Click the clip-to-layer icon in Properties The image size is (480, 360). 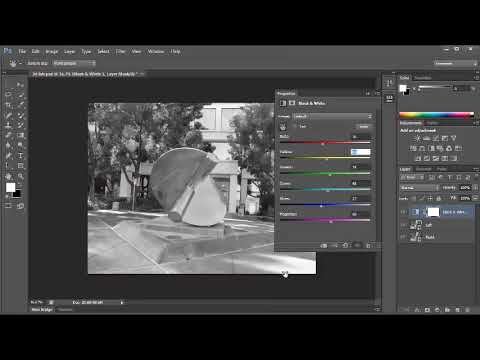pyautogui.click(x=324, y=246)
